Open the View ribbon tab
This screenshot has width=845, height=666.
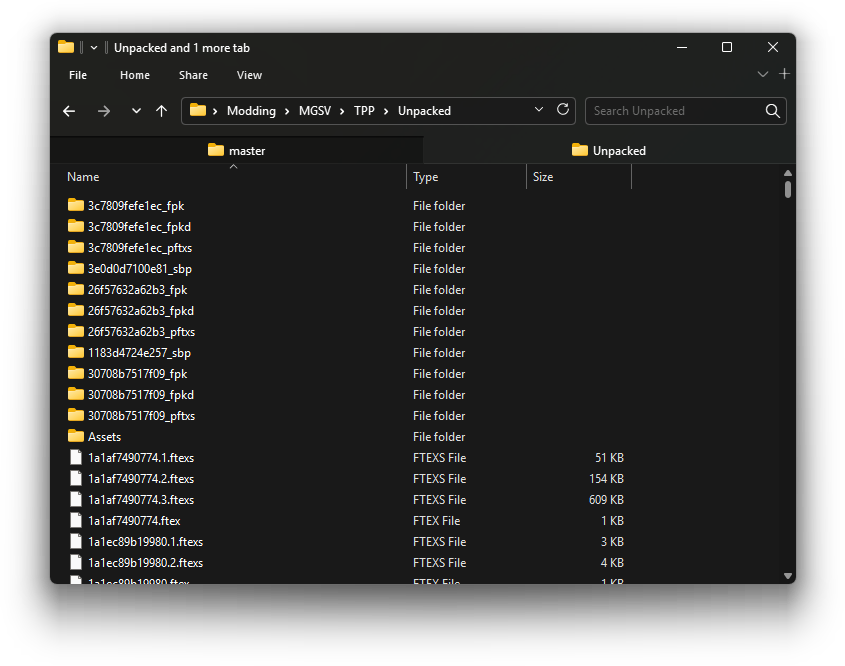[249, 75]
